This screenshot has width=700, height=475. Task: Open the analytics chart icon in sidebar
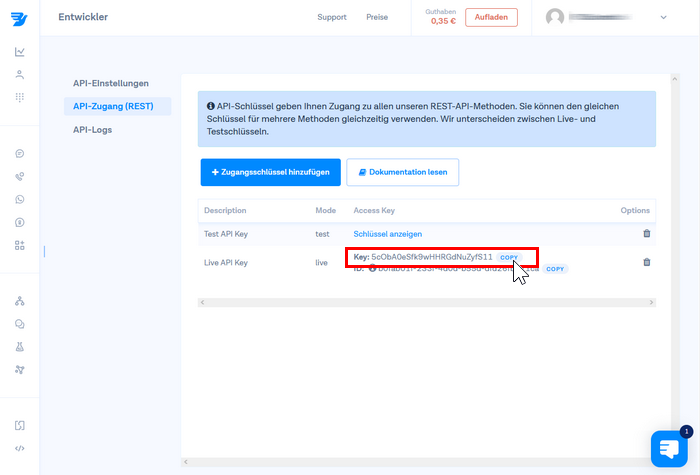(x=20, y=52)
